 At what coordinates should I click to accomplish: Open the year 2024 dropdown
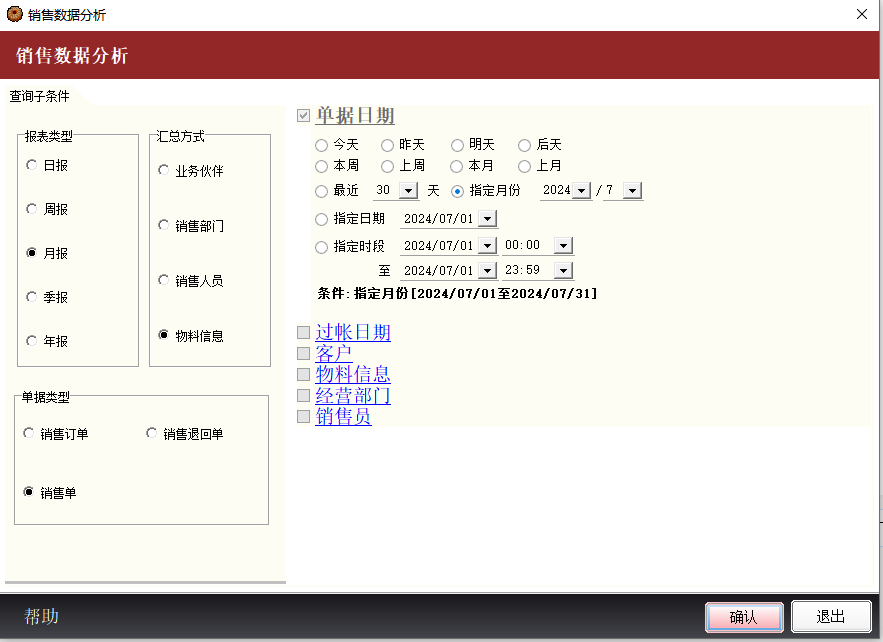click(x=582, y=190)
